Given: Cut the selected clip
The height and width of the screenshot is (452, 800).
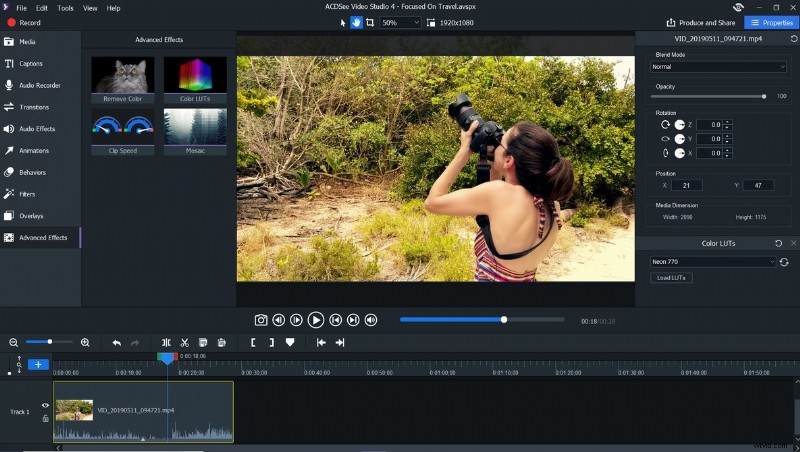Looking at the screenshot, I should tap(185, 343).
